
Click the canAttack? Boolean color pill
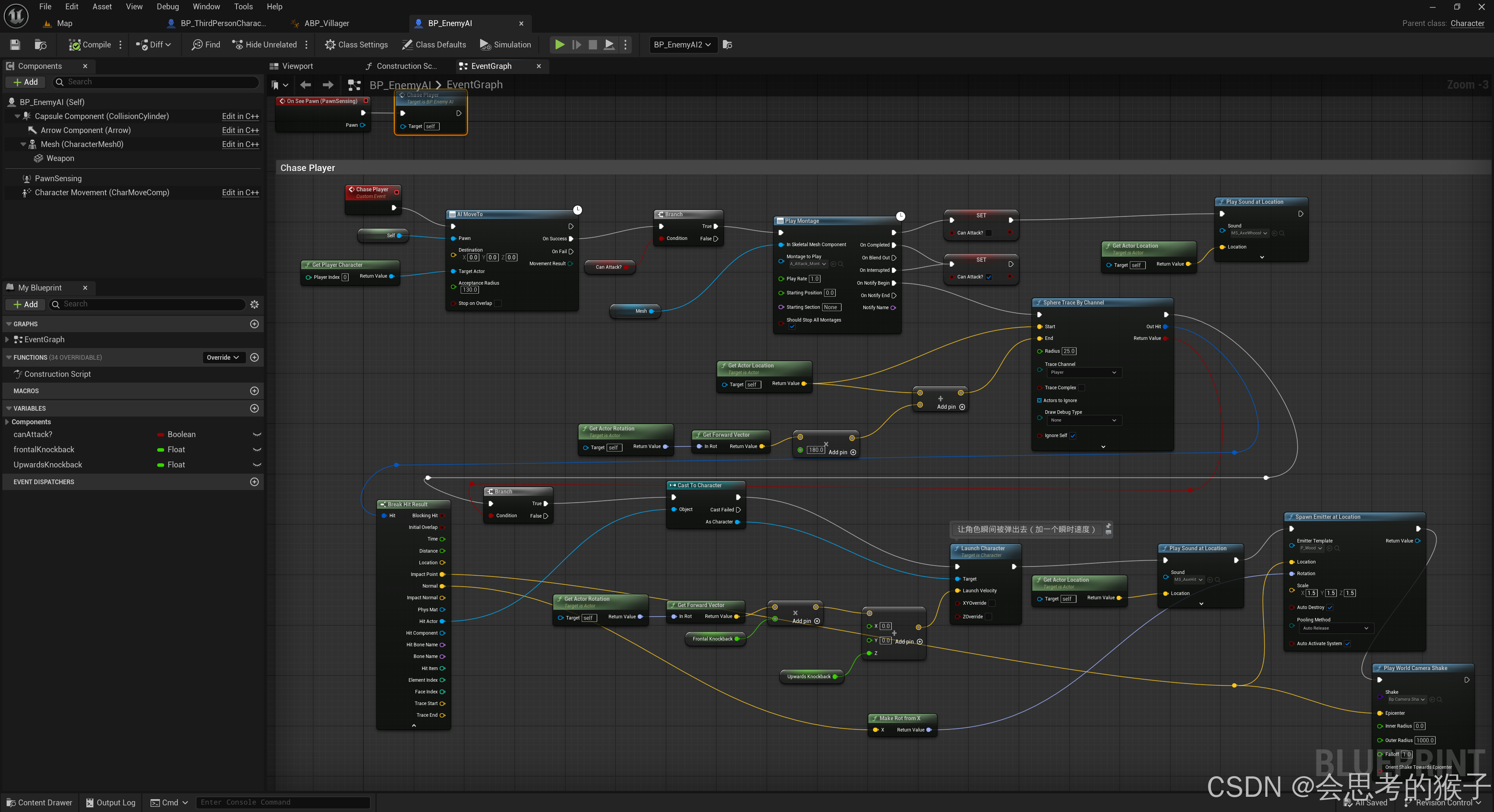coord(161,435)
